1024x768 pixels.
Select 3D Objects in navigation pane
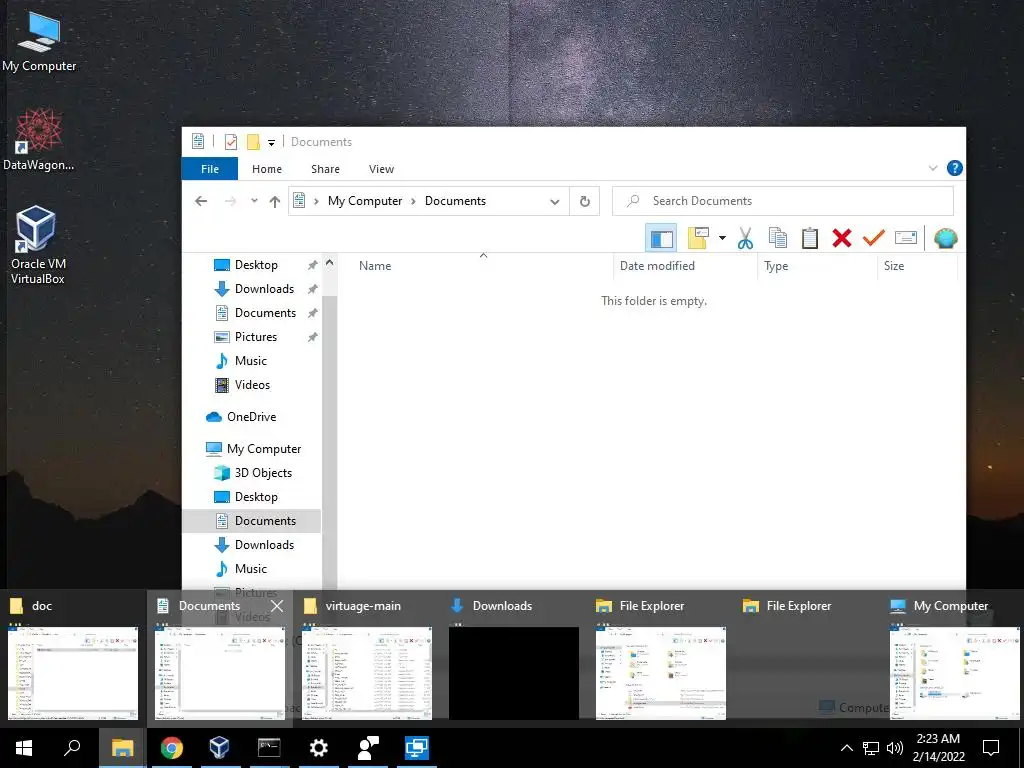click(x=263, y=473)
